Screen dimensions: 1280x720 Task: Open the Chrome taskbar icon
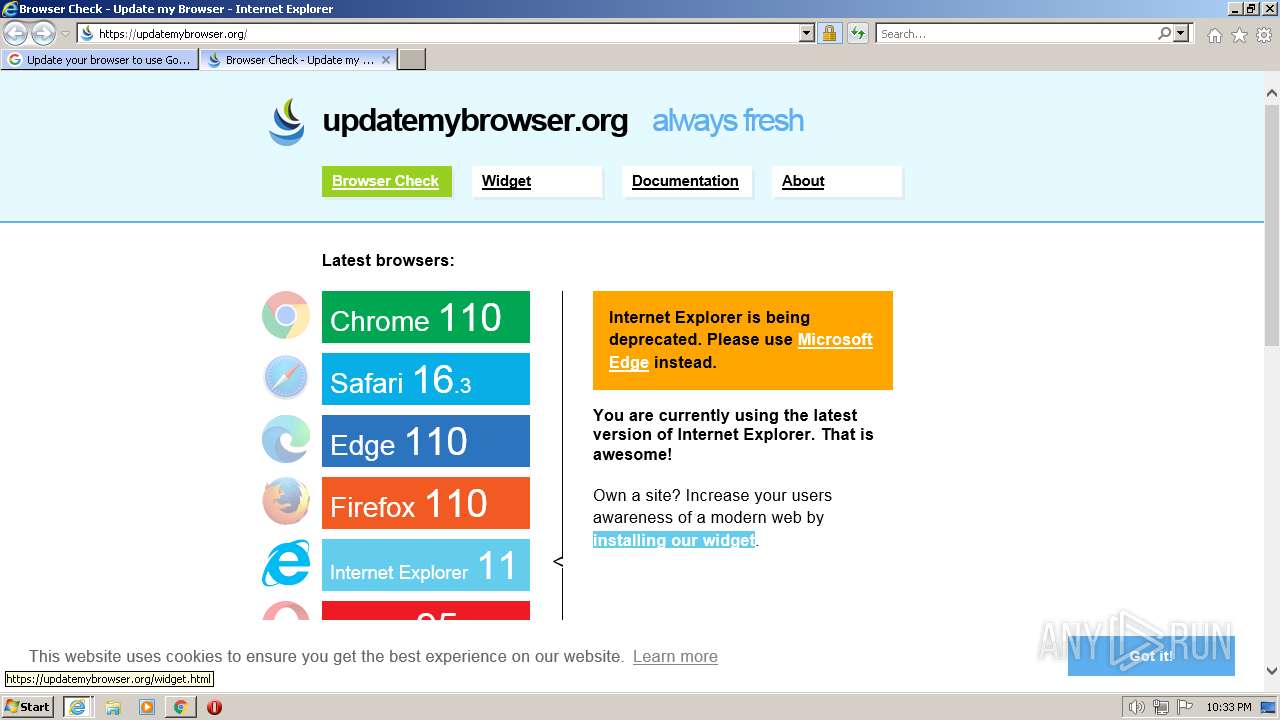pos(180,707)
